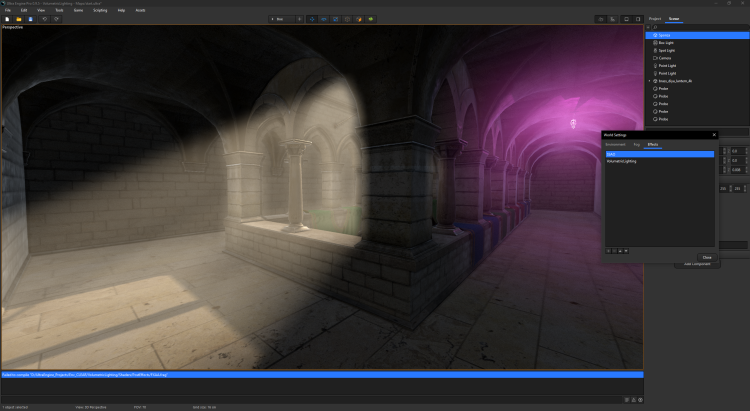Image resolution: width=750 pixels, height=411 pixels.
Task: Click the scene search field
Action: [698, 27]
